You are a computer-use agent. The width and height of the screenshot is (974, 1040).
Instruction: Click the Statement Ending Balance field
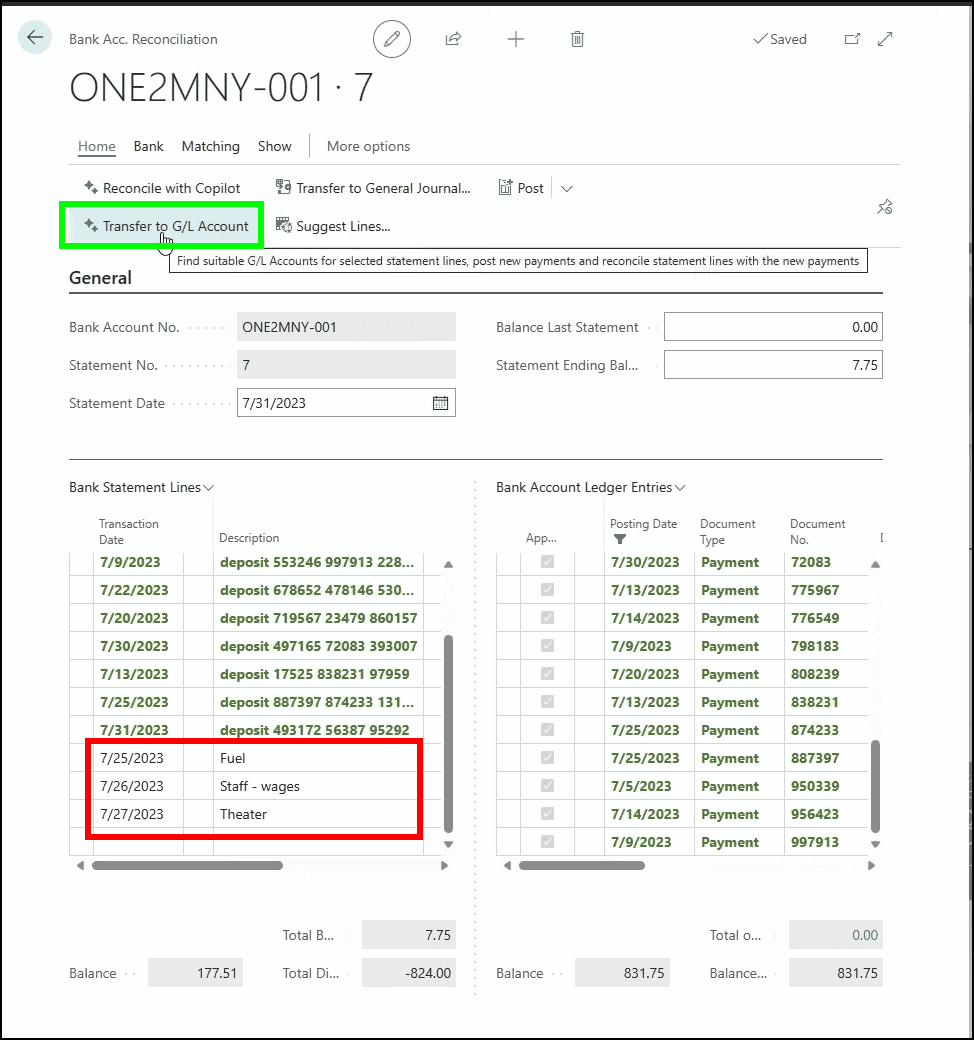tap(773, 365)
